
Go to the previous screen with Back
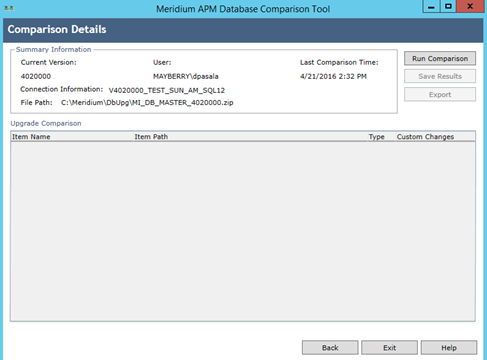(x=330, y=348)
